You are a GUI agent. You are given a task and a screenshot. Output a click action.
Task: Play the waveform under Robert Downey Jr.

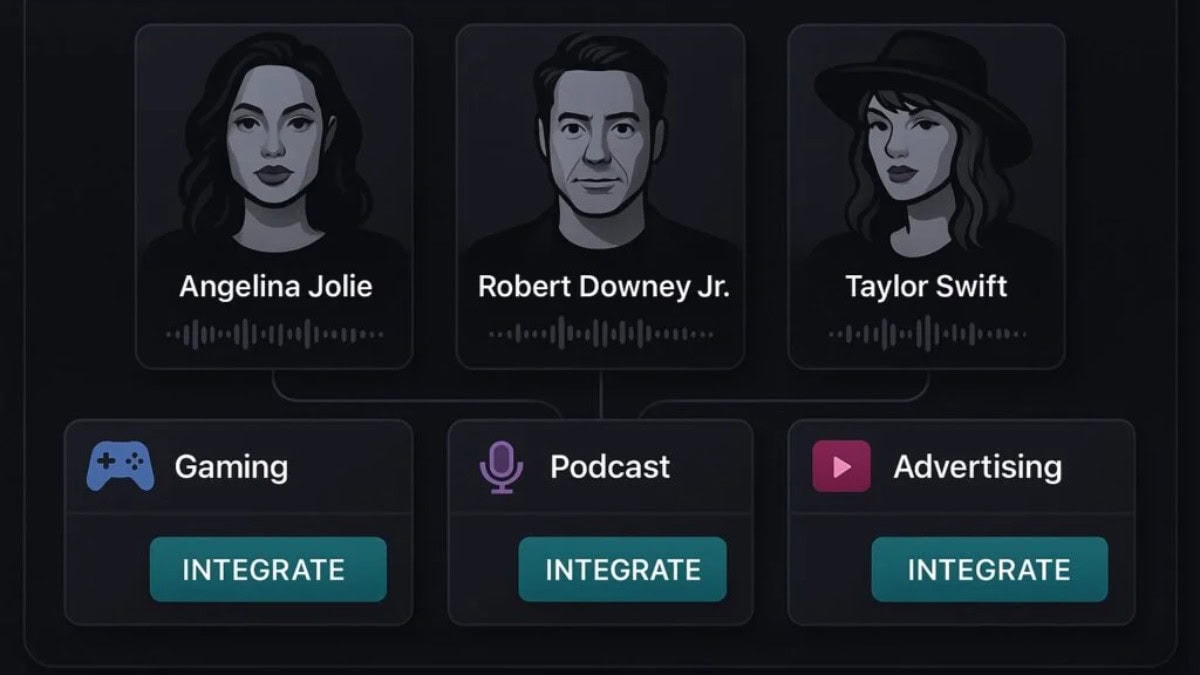coord(600,334)
